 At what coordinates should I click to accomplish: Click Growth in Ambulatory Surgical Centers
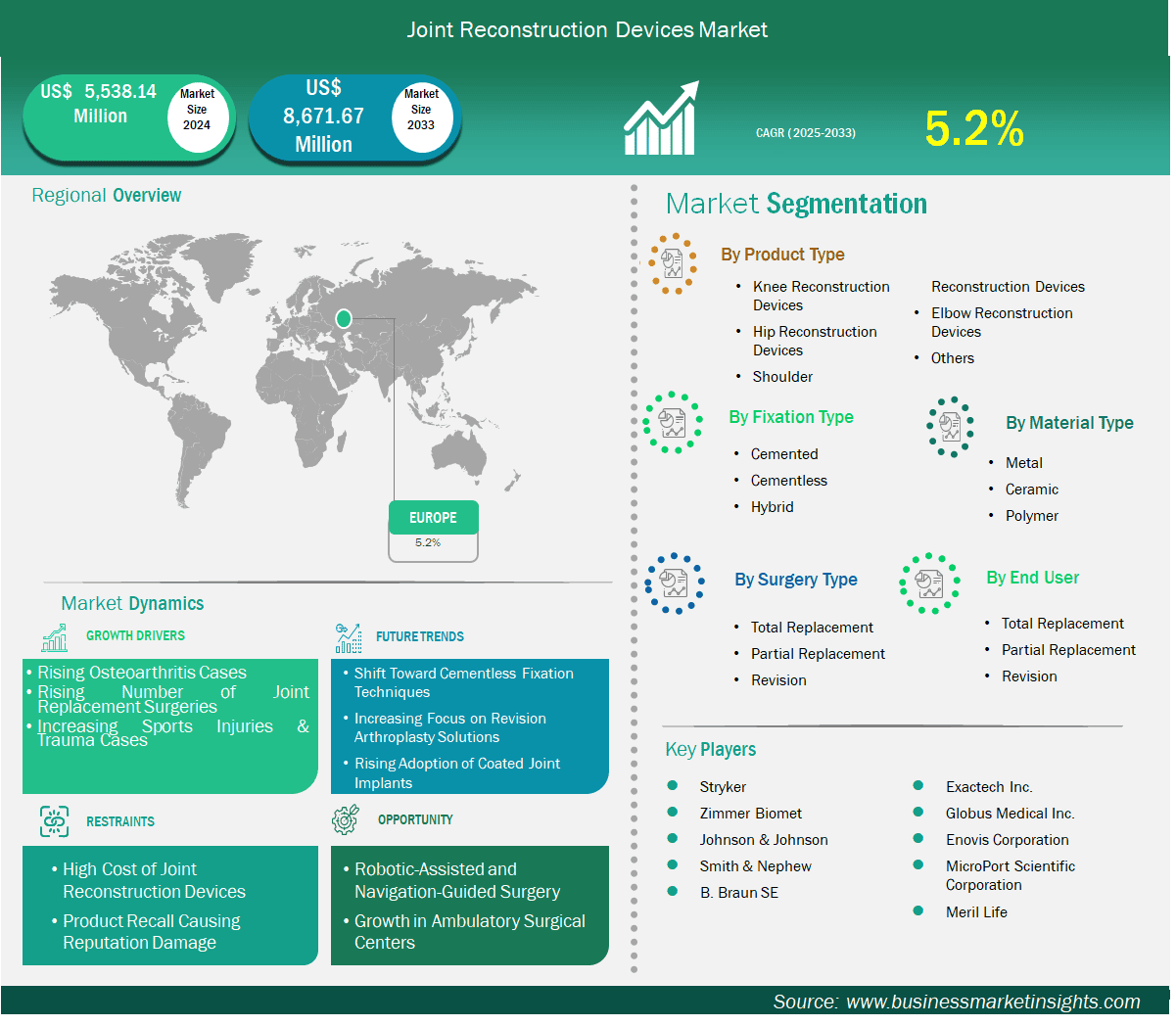470,932
